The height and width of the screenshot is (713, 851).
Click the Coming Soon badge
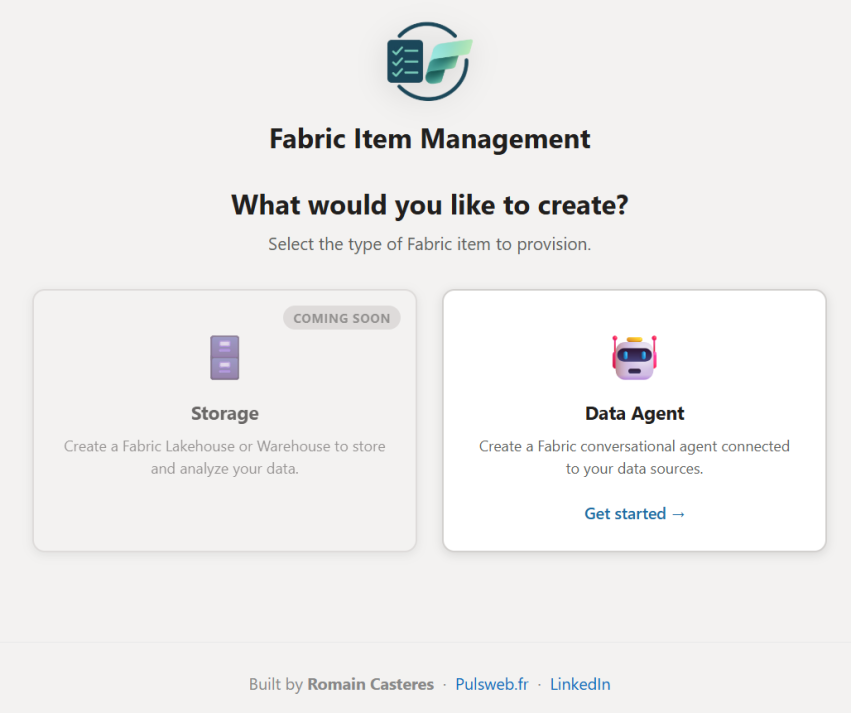coord(342,318)
